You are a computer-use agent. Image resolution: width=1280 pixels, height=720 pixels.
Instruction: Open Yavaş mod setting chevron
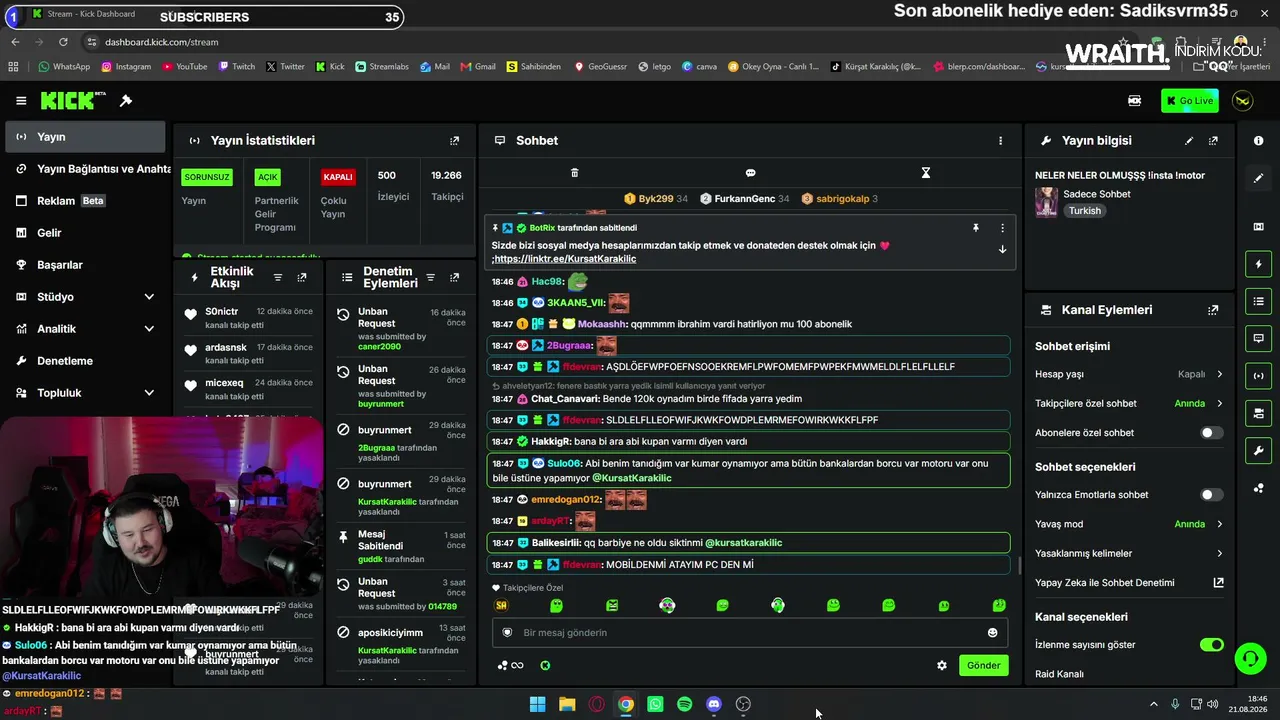(1219, 524)
